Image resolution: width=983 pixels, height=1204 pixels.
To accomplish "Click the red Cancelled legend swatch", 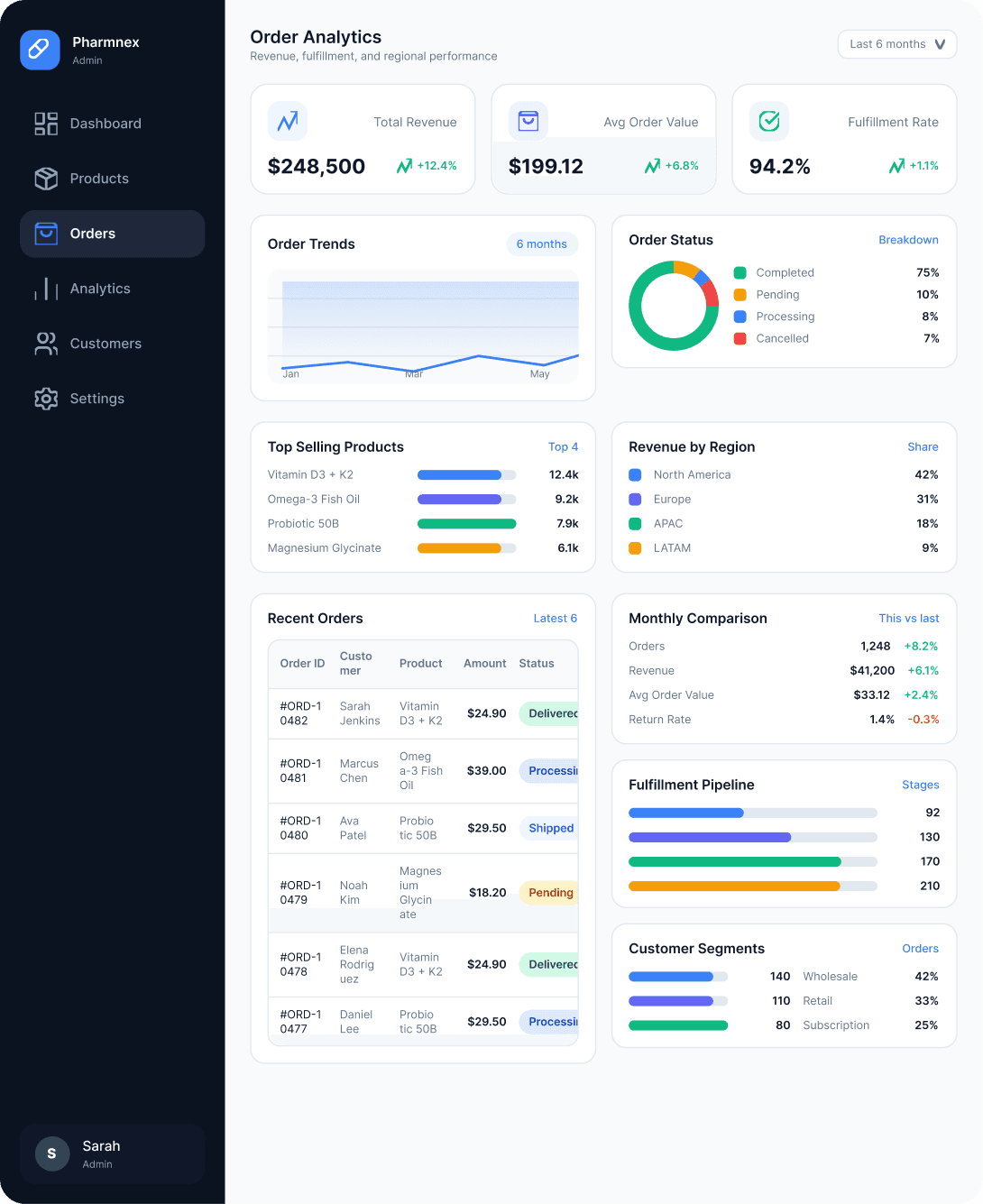I will pyautogui.click(x=740, y=339).
